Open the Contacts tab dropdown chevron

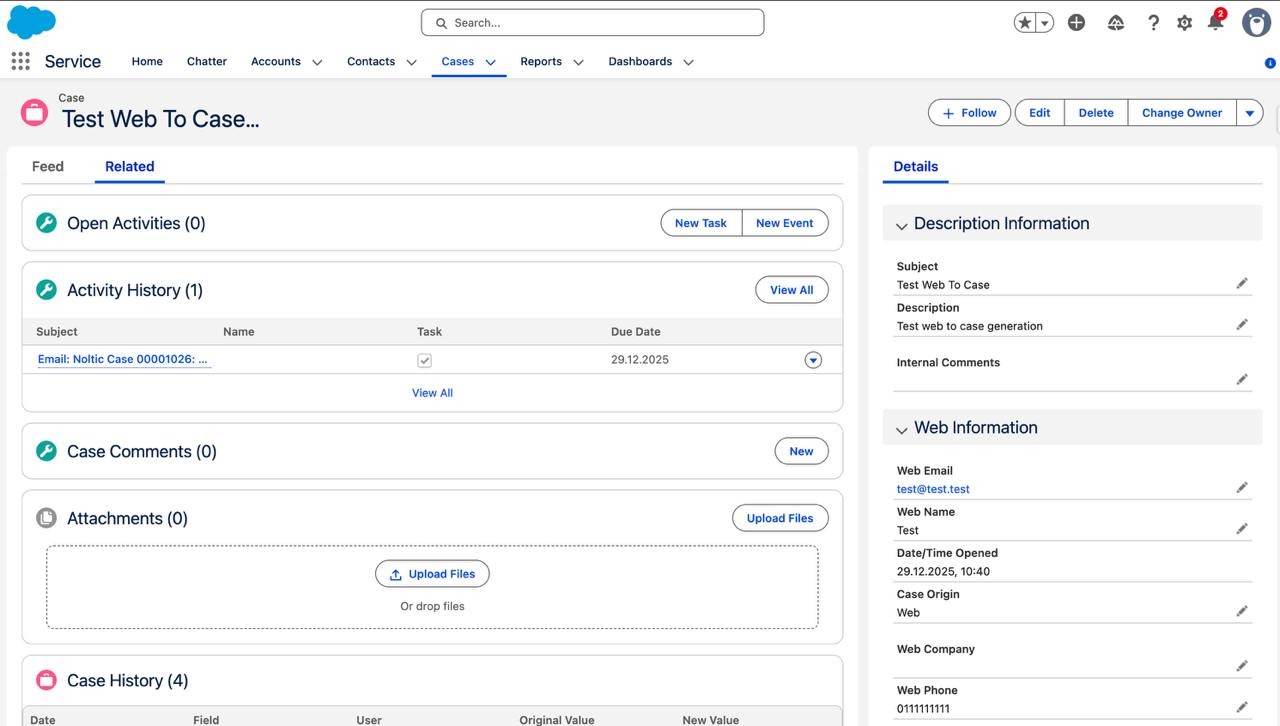(410, 62)
